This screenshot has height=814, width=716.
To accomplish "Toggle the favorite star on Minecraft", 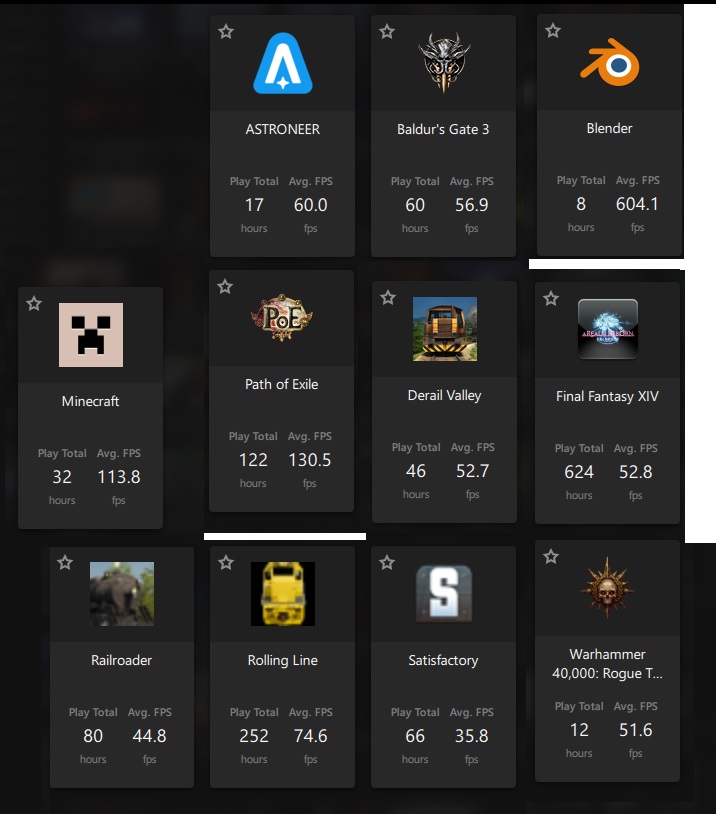I will 34,303.
